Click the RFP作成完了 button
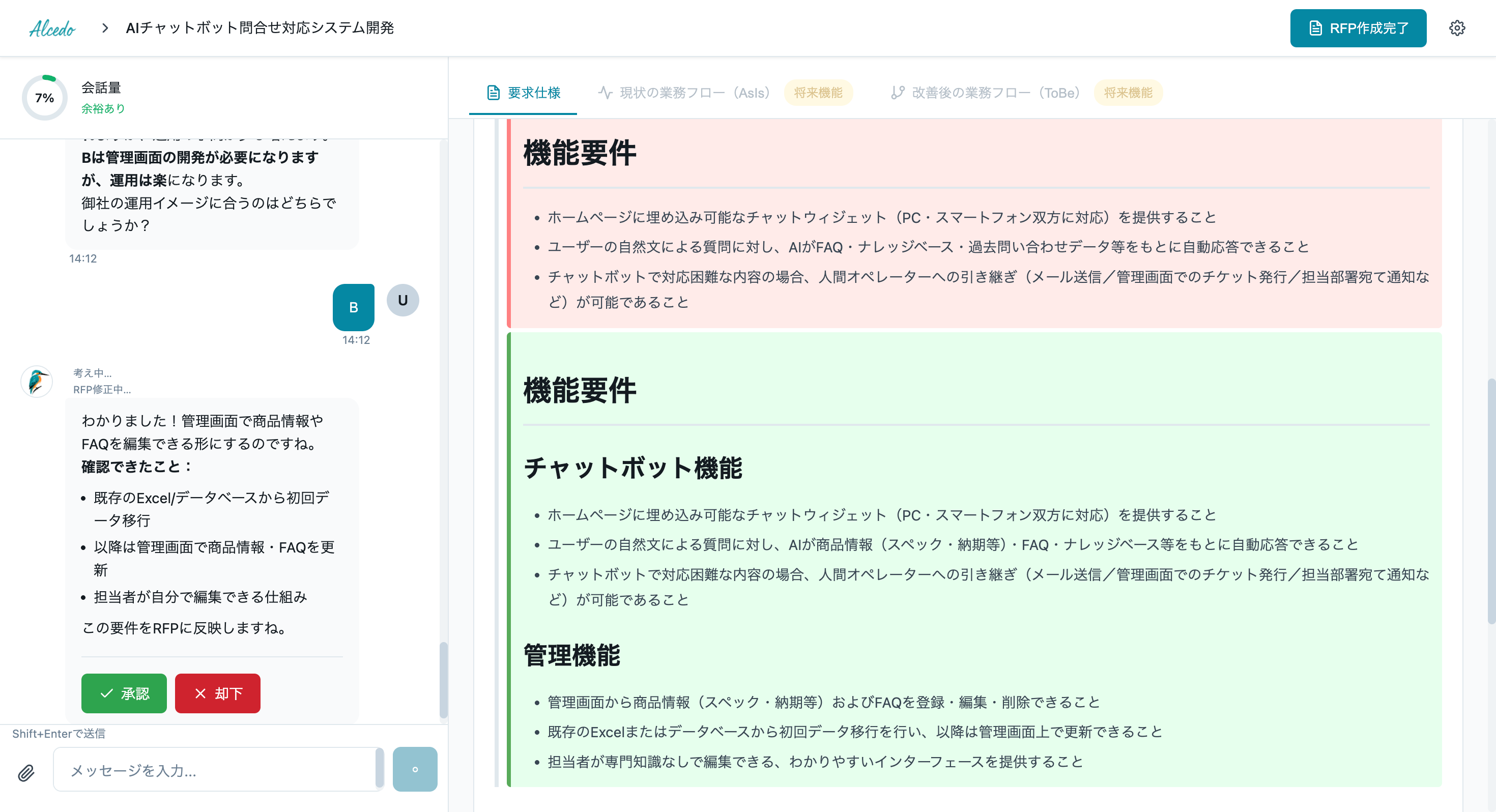Viewport: 1496px width, 812px height. pyautogui.click(x=1358, y=27)
